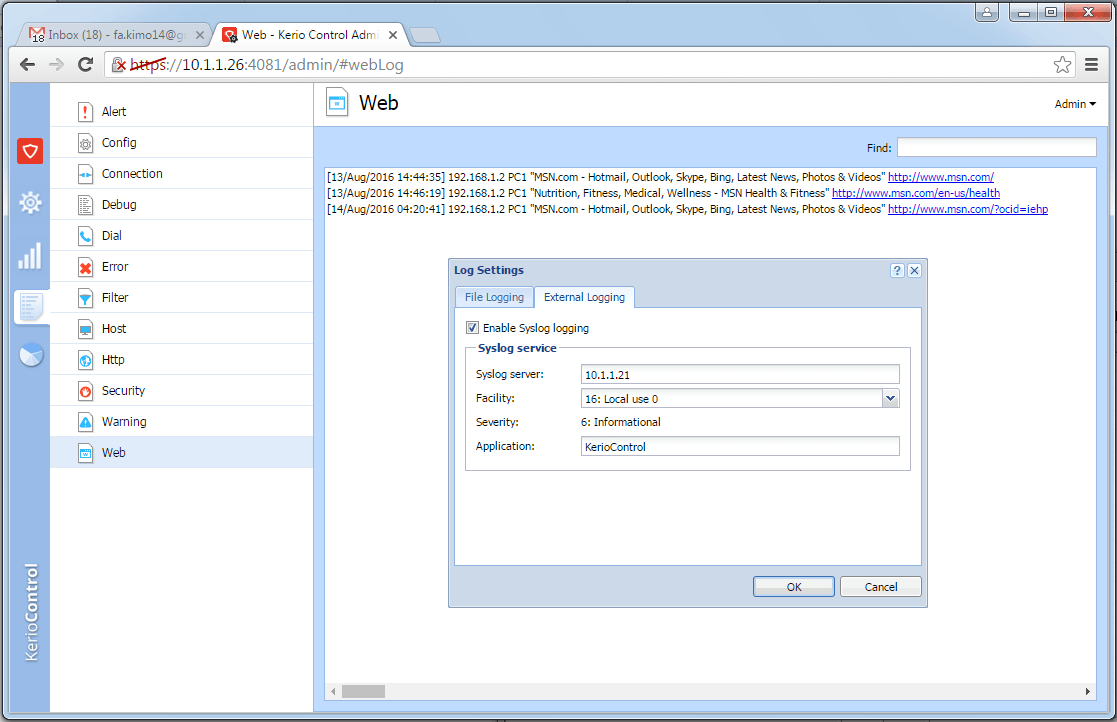Open the Status bar chart icon

(x=30, y=255)
